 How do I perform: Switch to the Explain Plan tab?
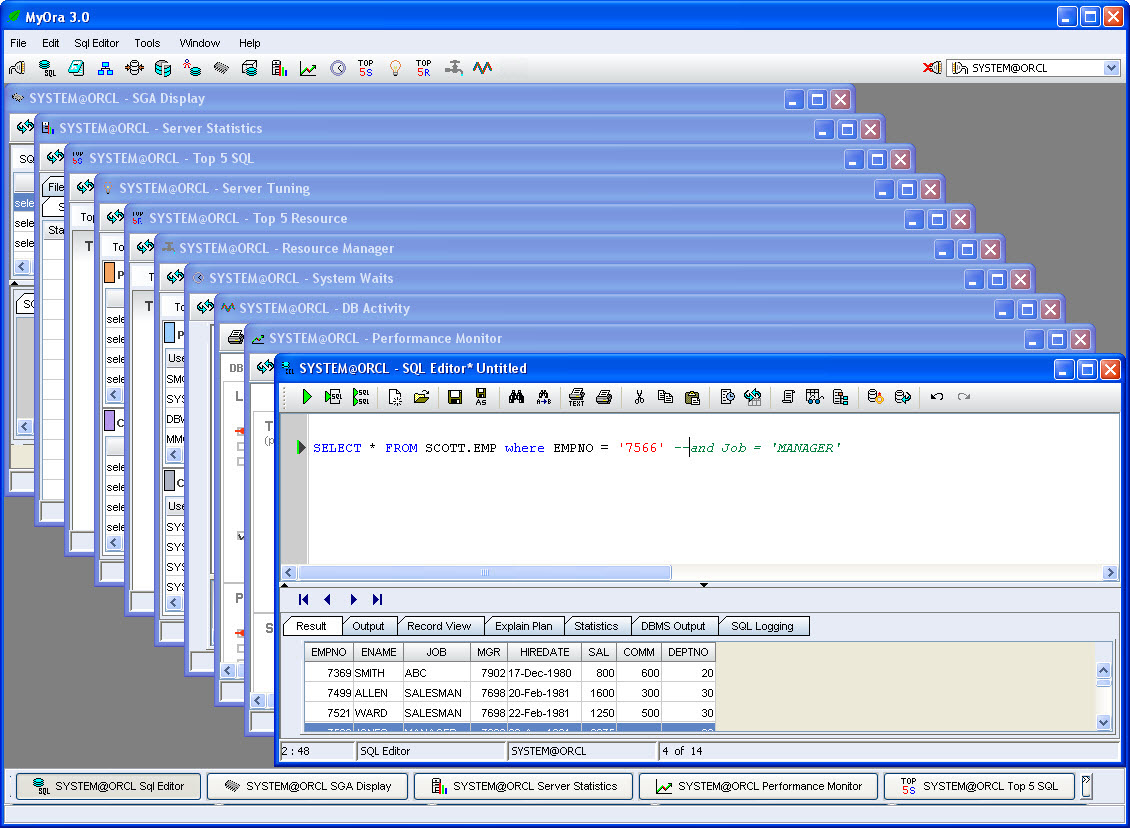tap(523, 626)
